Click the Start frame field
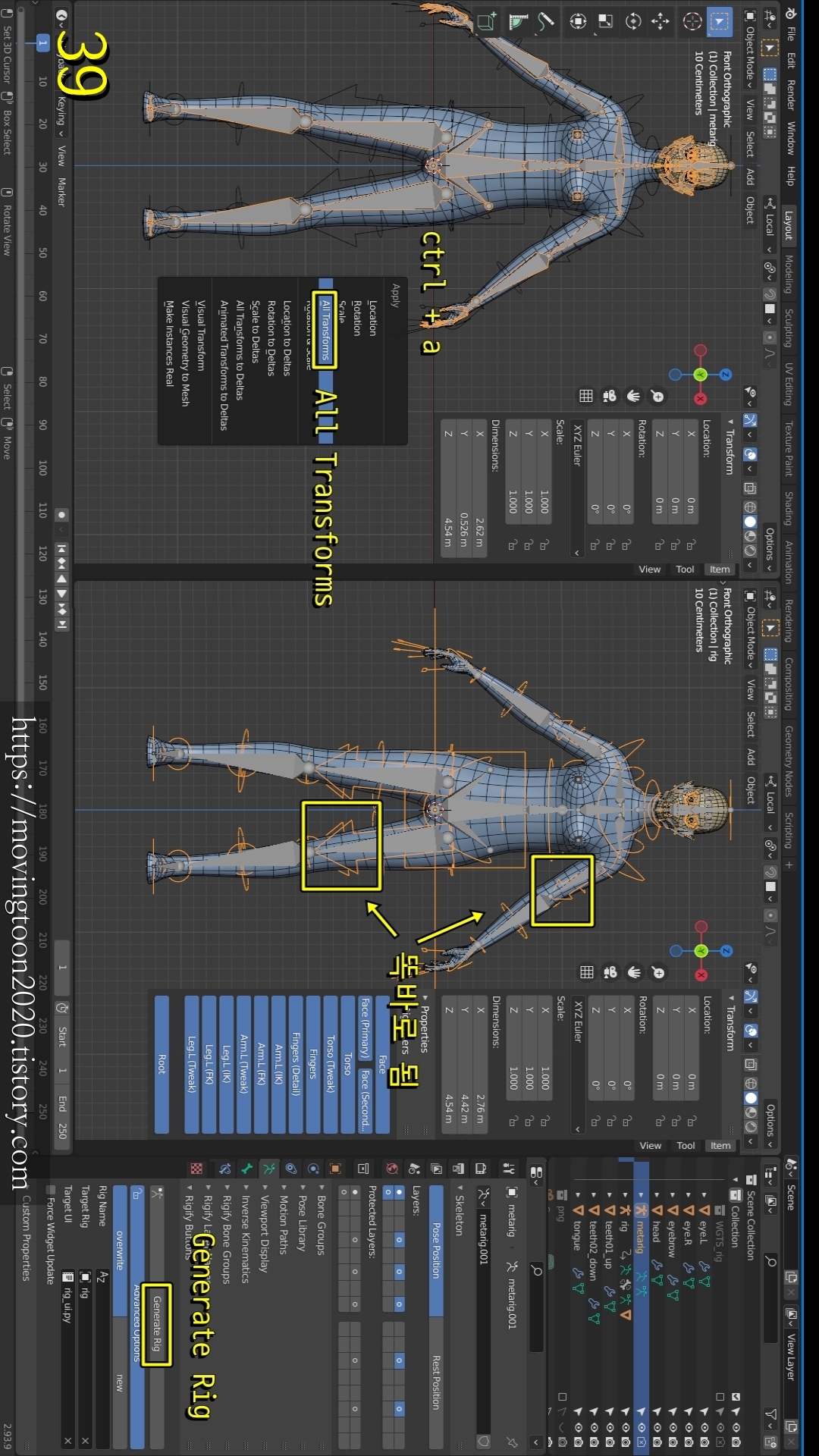The image size is (819, 1456). 62,1048
